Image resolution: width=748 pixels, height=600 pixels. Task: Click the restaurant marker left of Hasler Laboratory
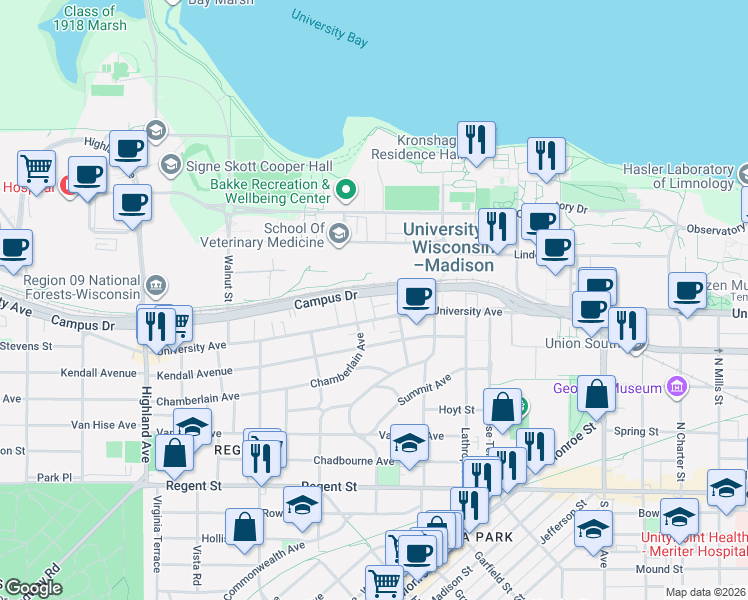[546, 159]
